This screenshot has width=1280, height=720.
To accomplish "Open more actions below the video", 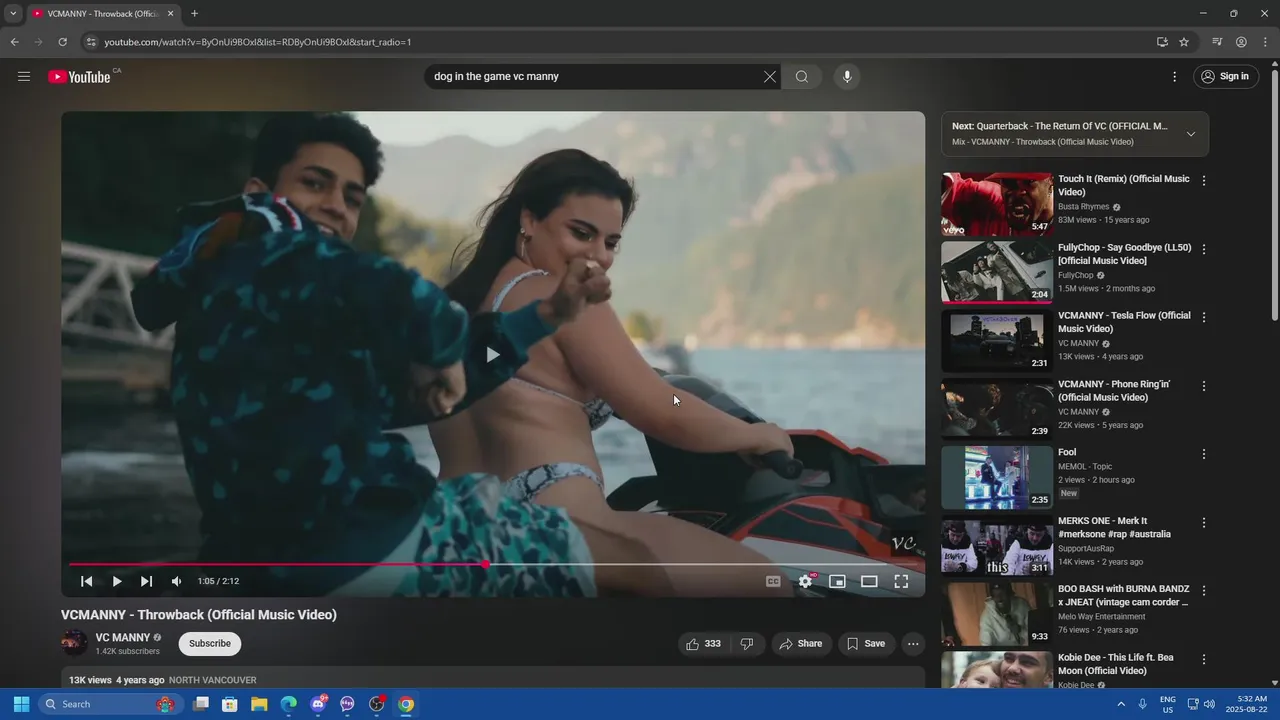I will tap(913, 644).
